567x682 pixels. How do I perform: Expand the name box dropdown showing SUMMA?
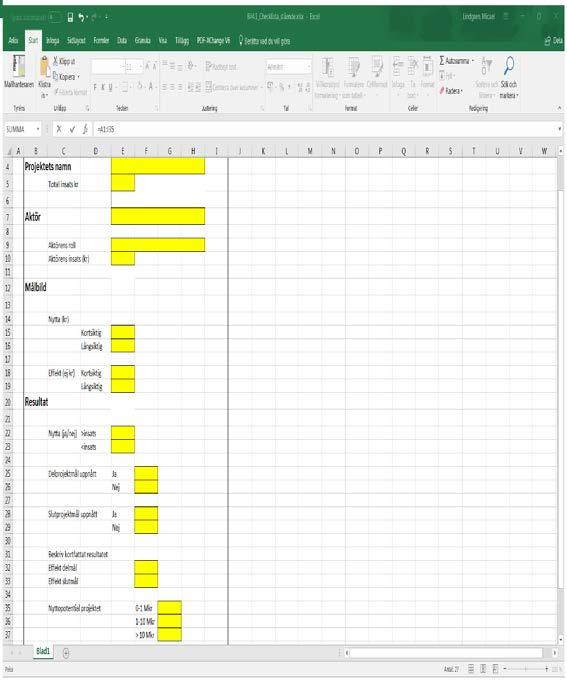coord(38,129)
